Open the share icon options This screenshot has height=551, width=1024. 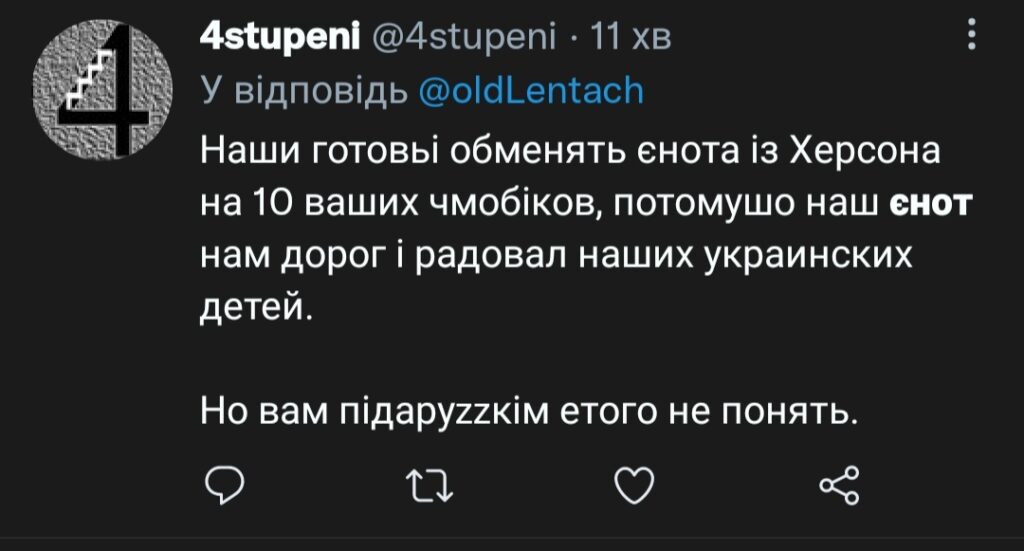[839, 485]
